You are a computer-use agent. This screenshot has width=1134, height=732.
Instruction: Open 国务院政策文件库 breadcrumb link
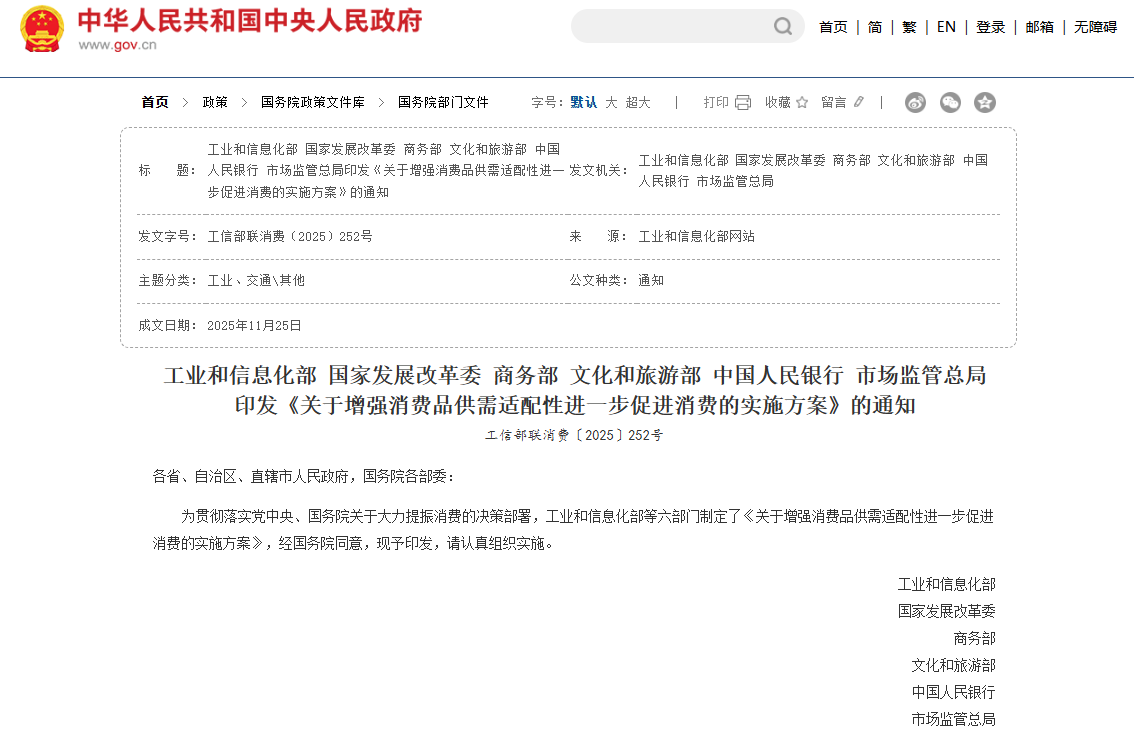pyautogui.click(x=313, y=102)
